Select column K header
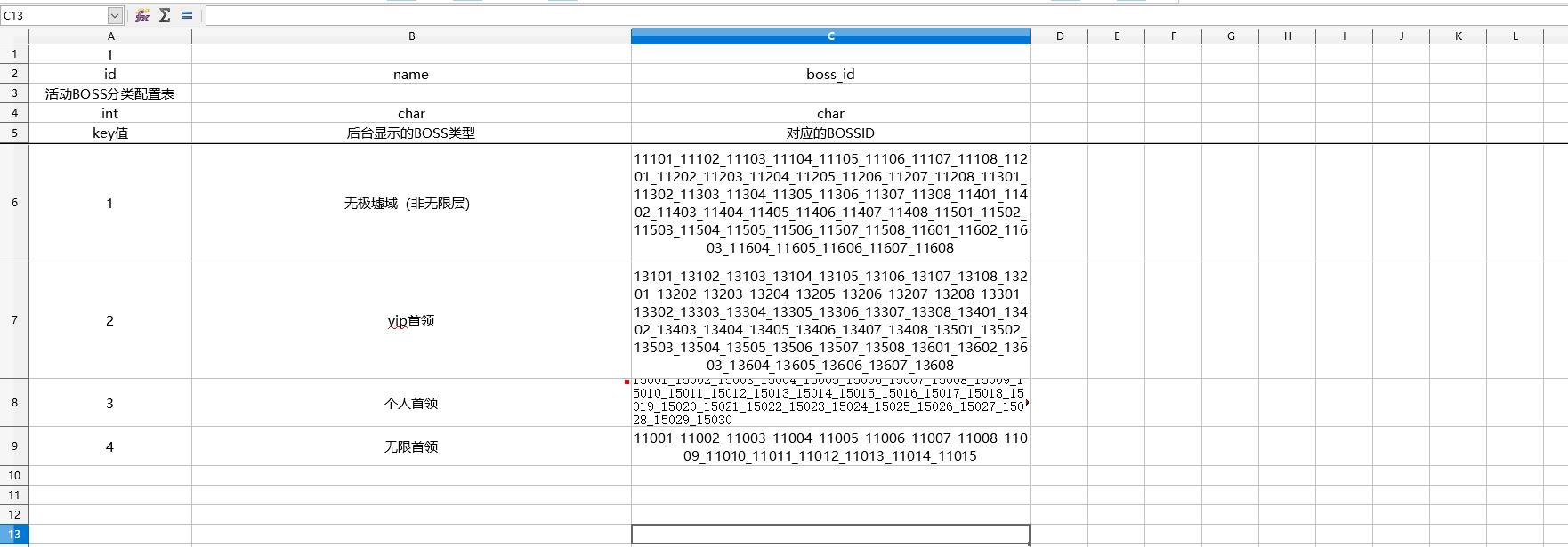1568x547 pixels. pos(1459,36)
